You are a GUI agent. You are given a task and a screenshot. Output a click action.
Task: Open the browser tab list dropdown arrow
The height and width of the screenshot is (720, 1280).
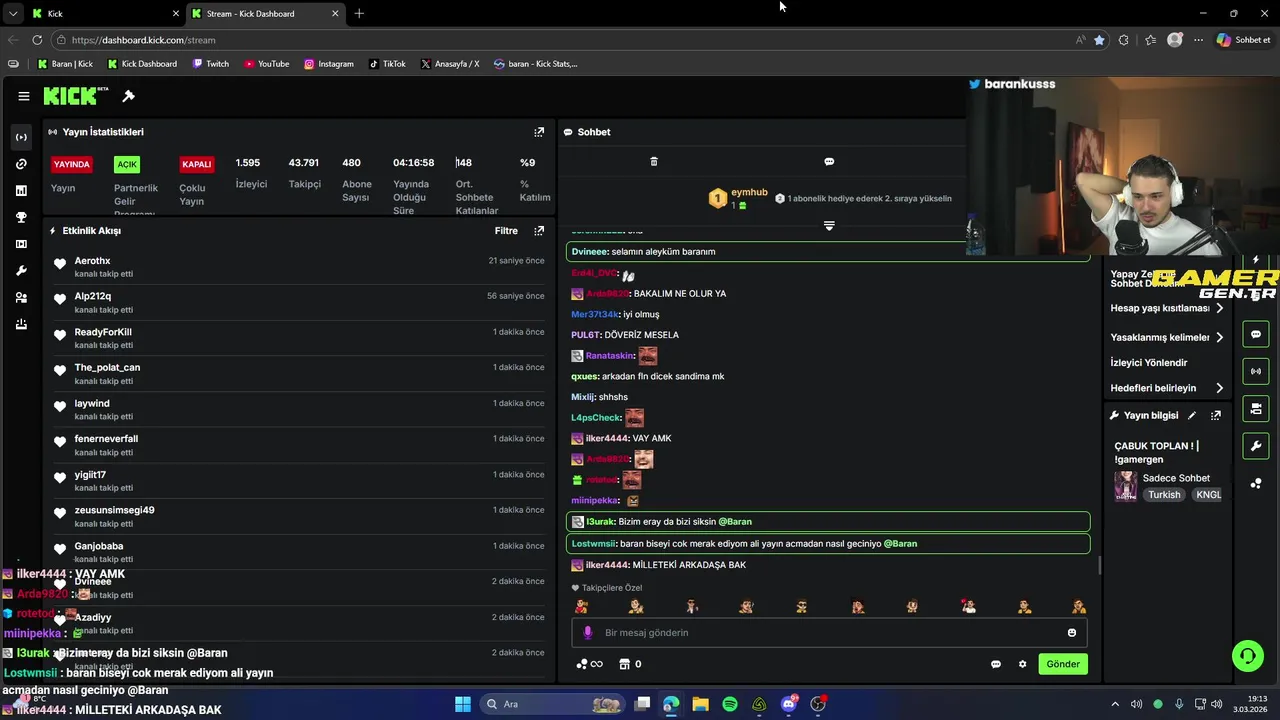pos(12,14)
